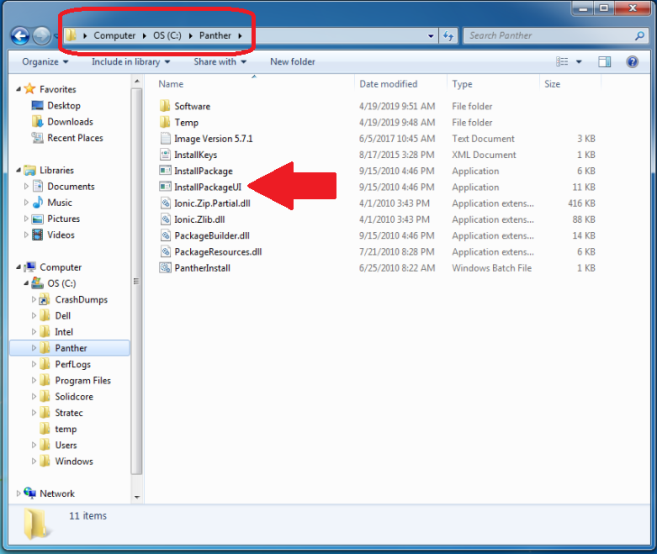657x554 pixels.
Task: Select the InstallPackageUI application icon
Action: coord(166,187)
